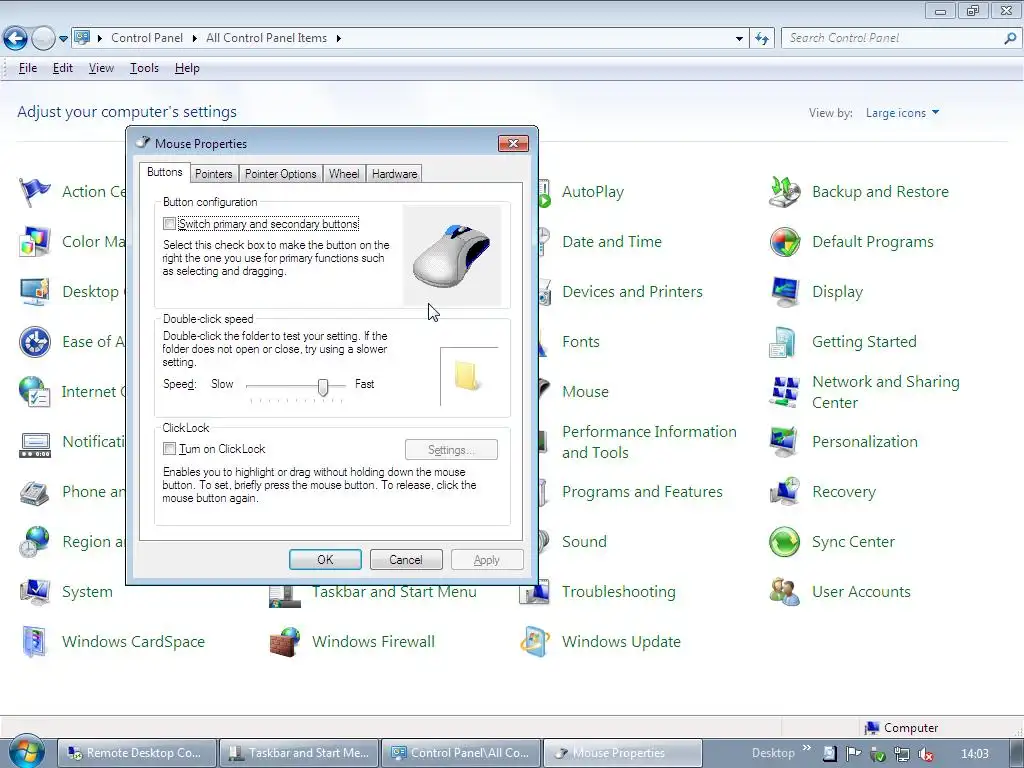Open Ease of Access Center icon
The image size is (1024, 768).
tap(35, 342)
